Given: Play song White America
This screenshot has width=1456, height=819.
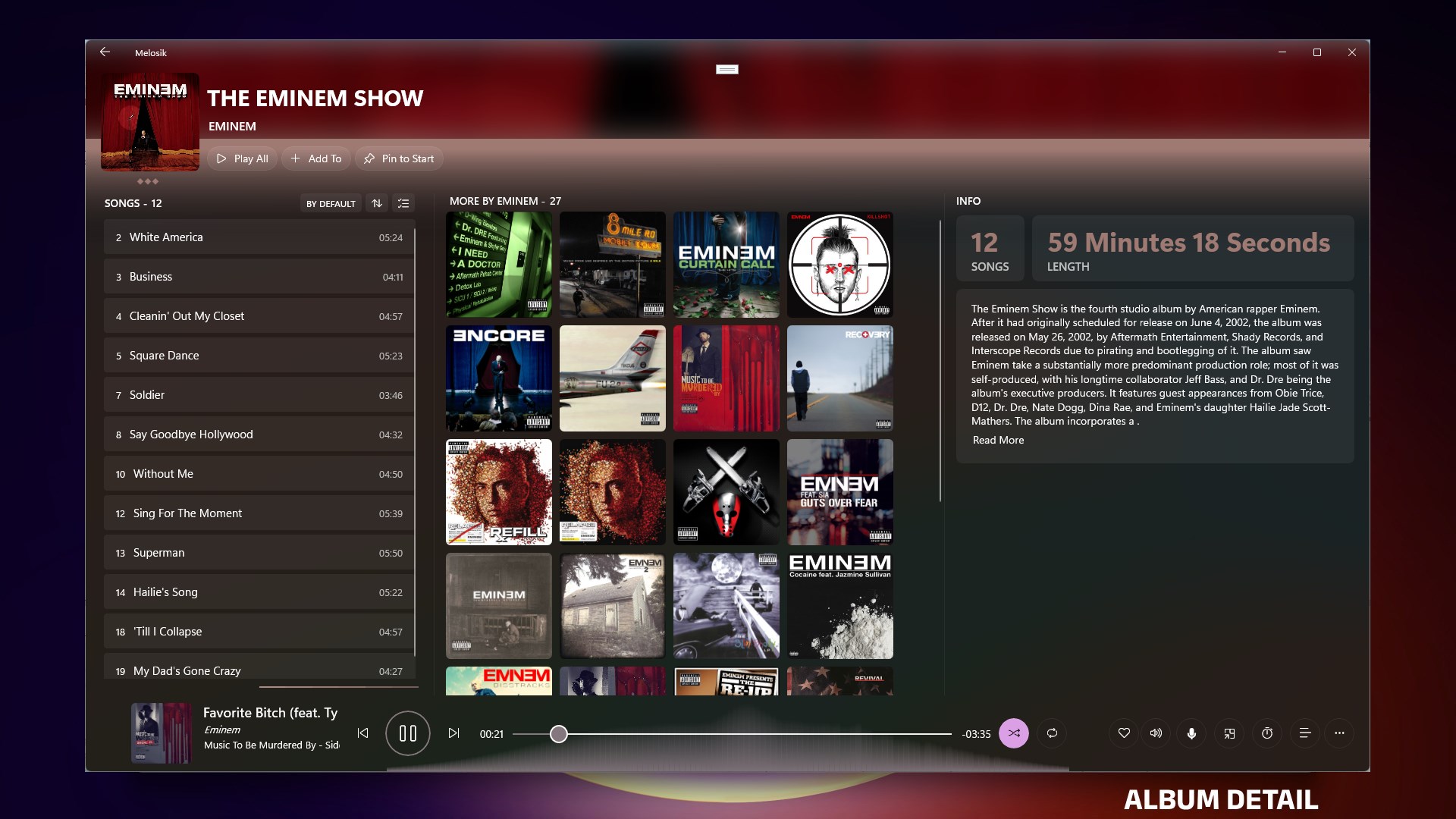Looking at the screenshot, I should 259,237.
